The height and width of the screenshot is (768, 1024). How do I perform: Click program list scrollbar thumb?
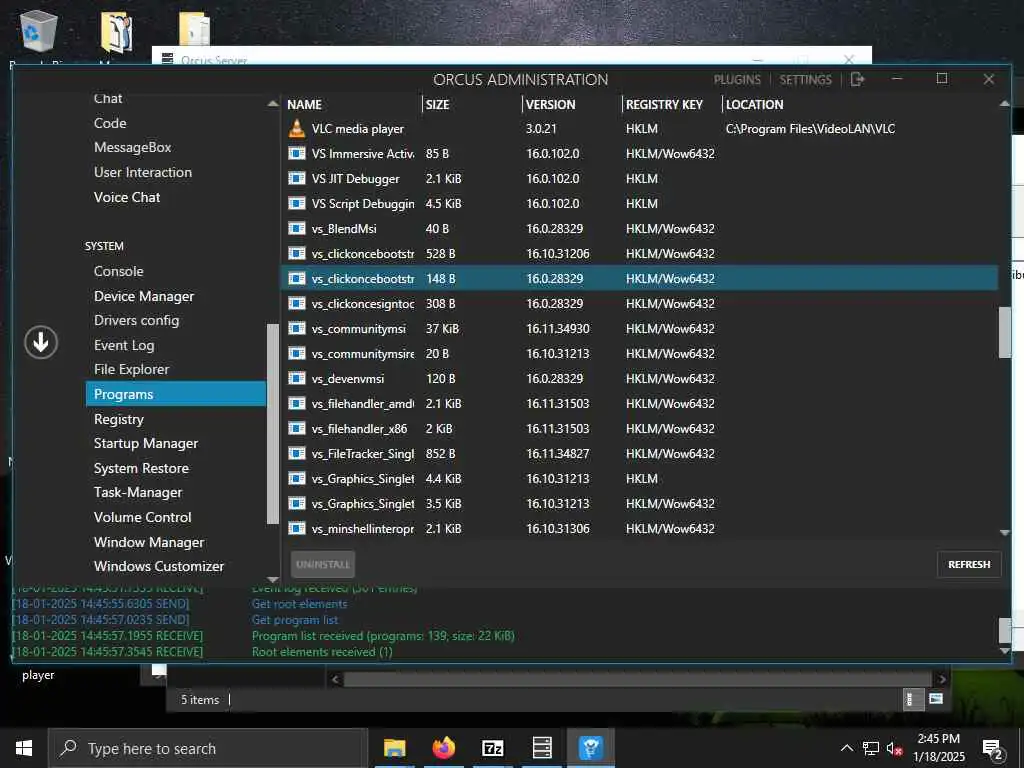(x=1004, y=332)
